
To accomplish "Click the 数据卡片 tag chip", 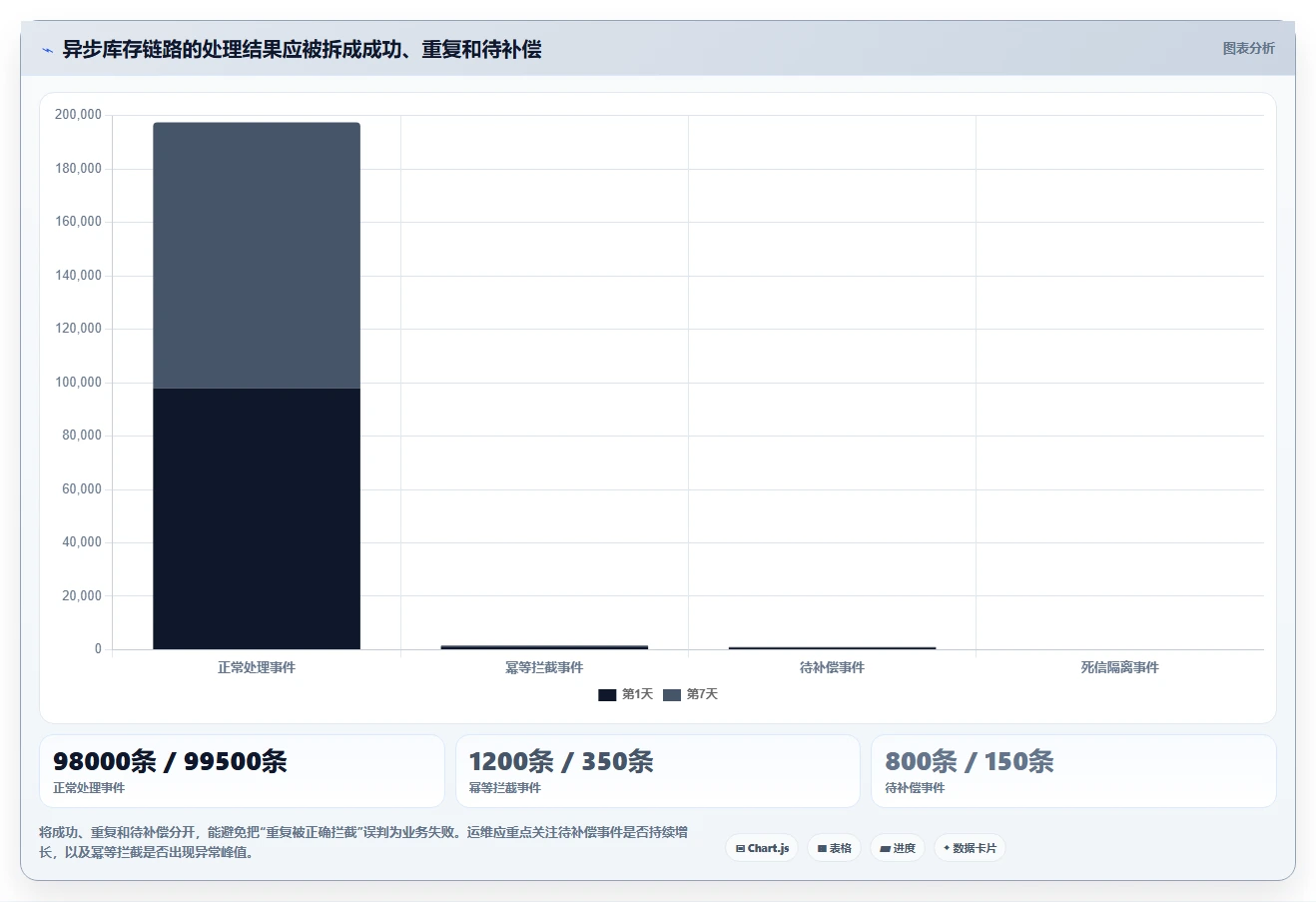I will click(x=970, y=848).
